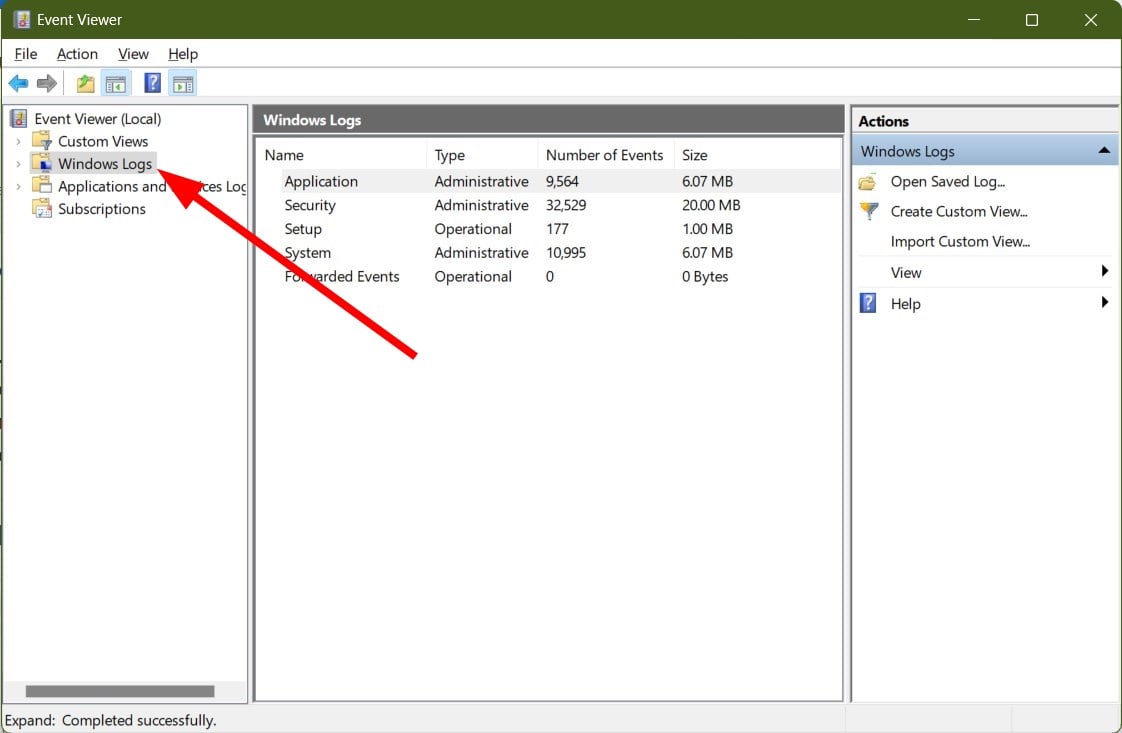Go back with the blue Back arrow

18,84
